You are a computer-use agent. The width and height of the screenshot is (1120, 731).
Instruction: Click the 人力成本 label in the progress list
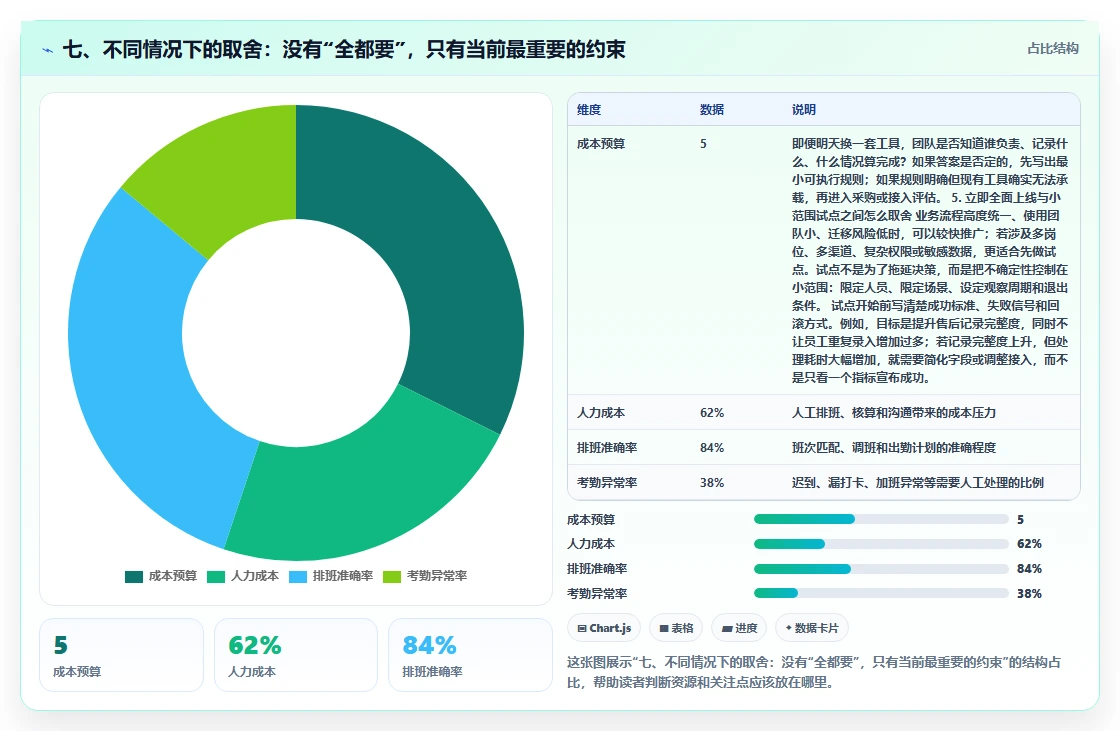[x=591, y=544]
